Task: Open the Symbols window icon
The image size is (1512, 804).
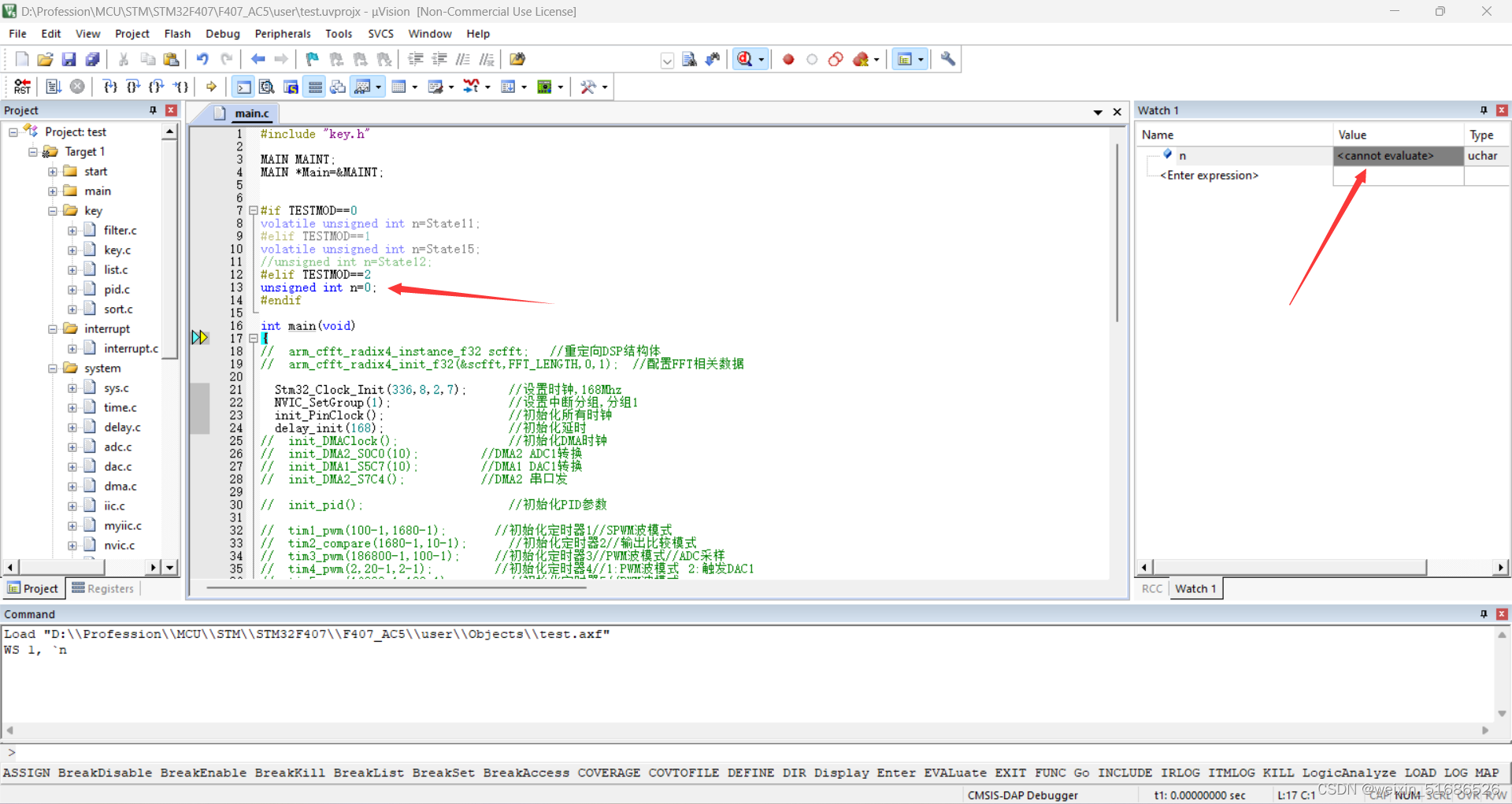Action: click(x=291, y=87)
